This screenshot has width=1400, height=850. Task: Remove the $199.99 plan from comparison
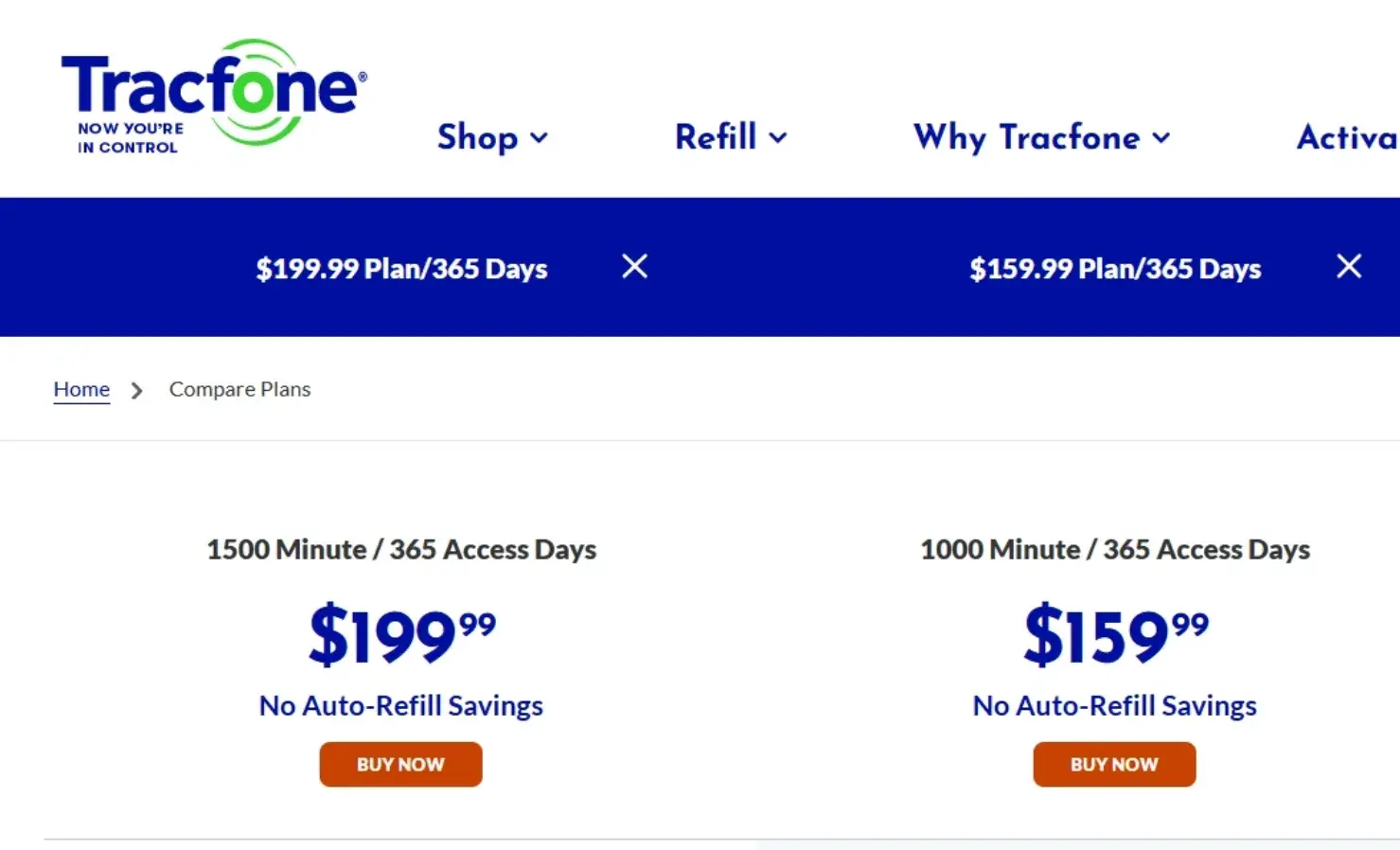pos(634,267)
